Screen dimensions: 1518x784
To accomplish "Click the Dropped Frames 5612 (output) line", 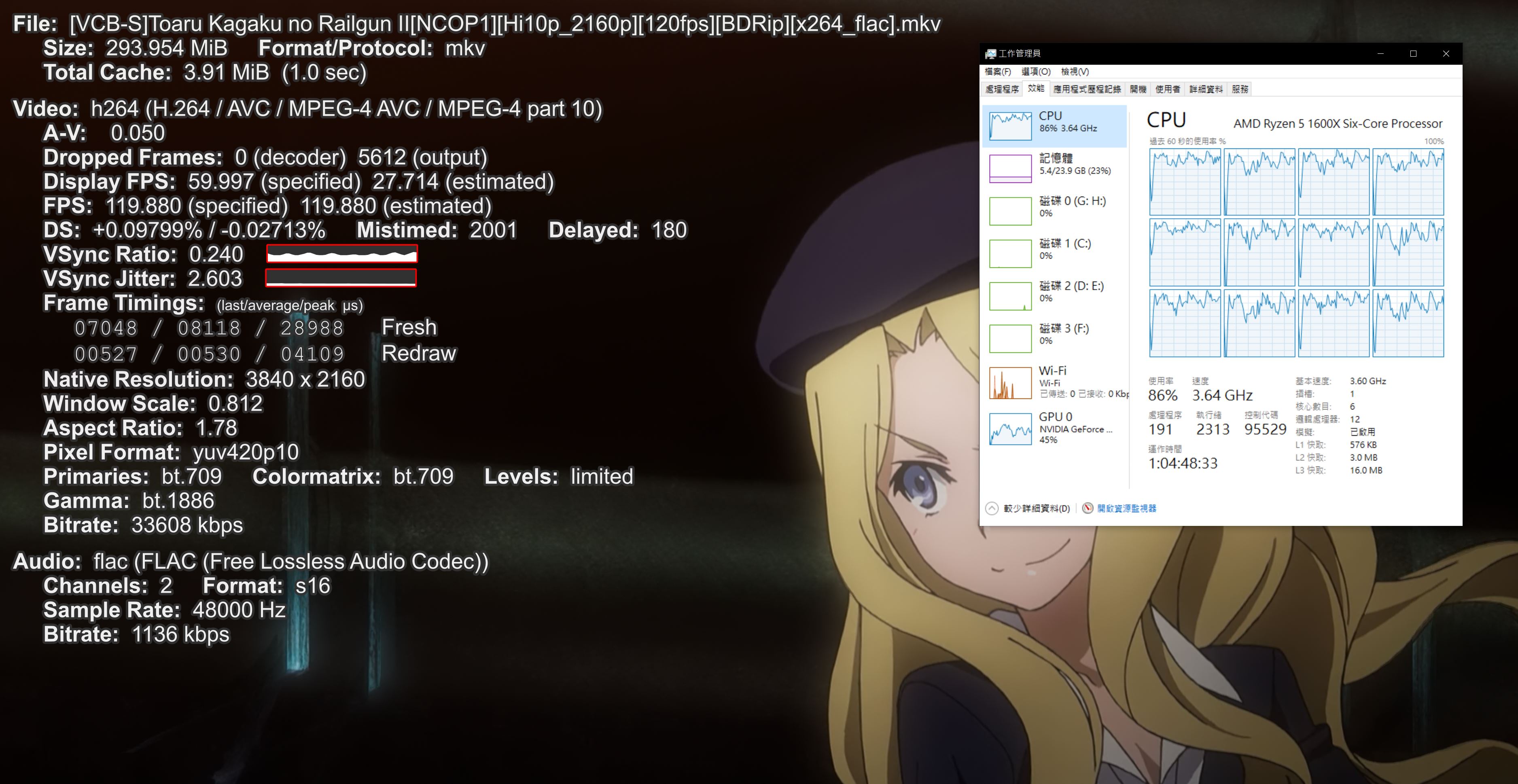I will point(265,157).
